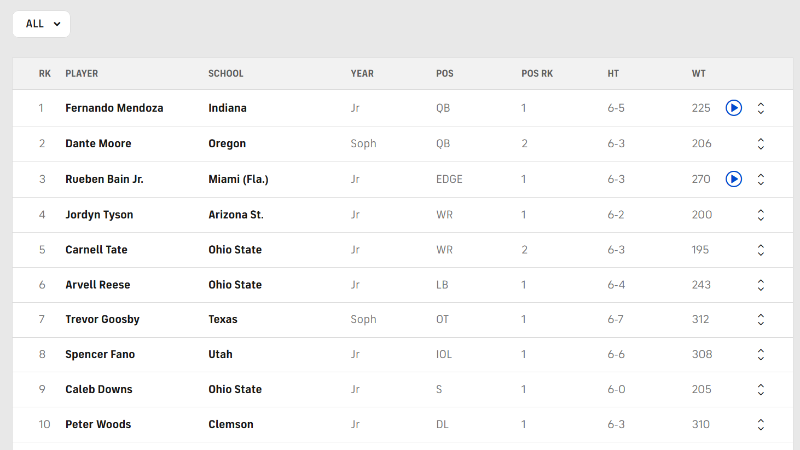Click the SCHOOL column header
The height and width of the screenshot is (450, 800).
pos(226,74)
